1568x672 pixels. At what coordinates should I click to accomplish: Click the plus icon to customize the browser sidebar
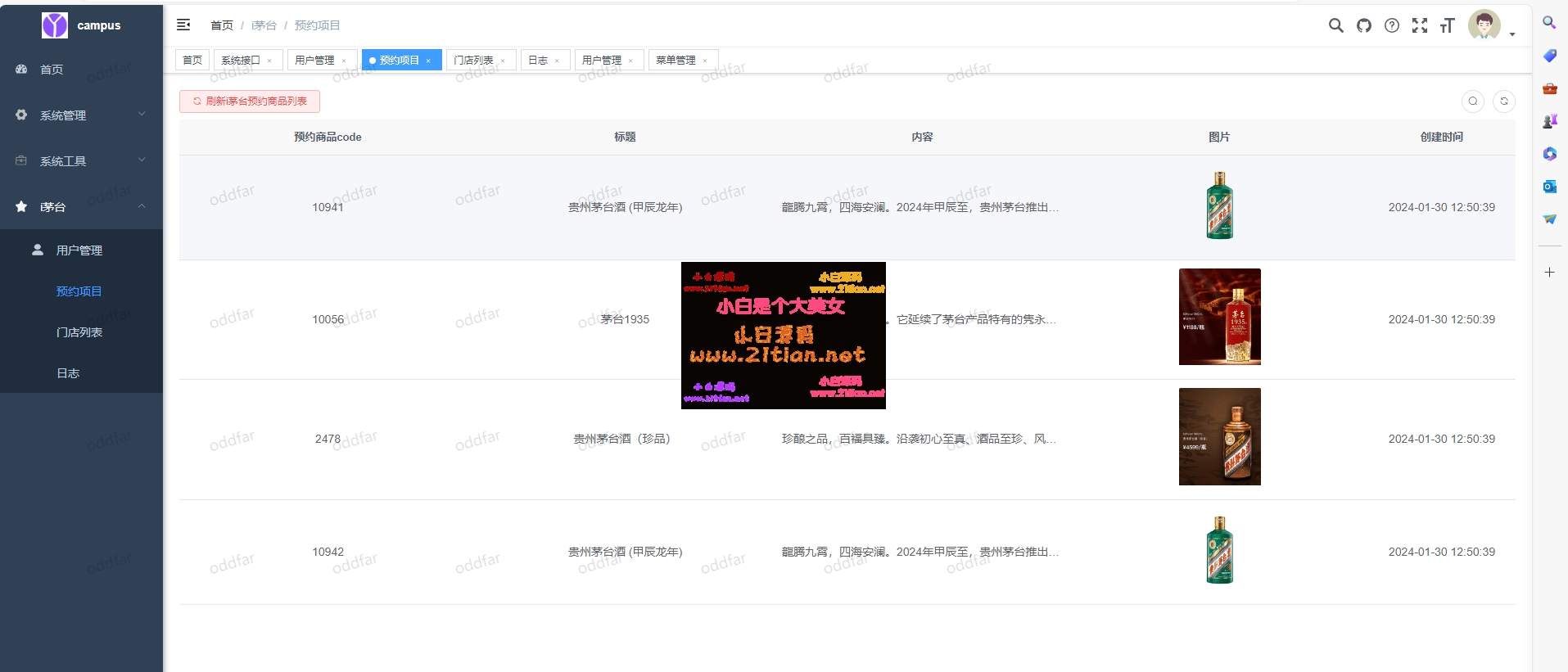coord(1549,272)
